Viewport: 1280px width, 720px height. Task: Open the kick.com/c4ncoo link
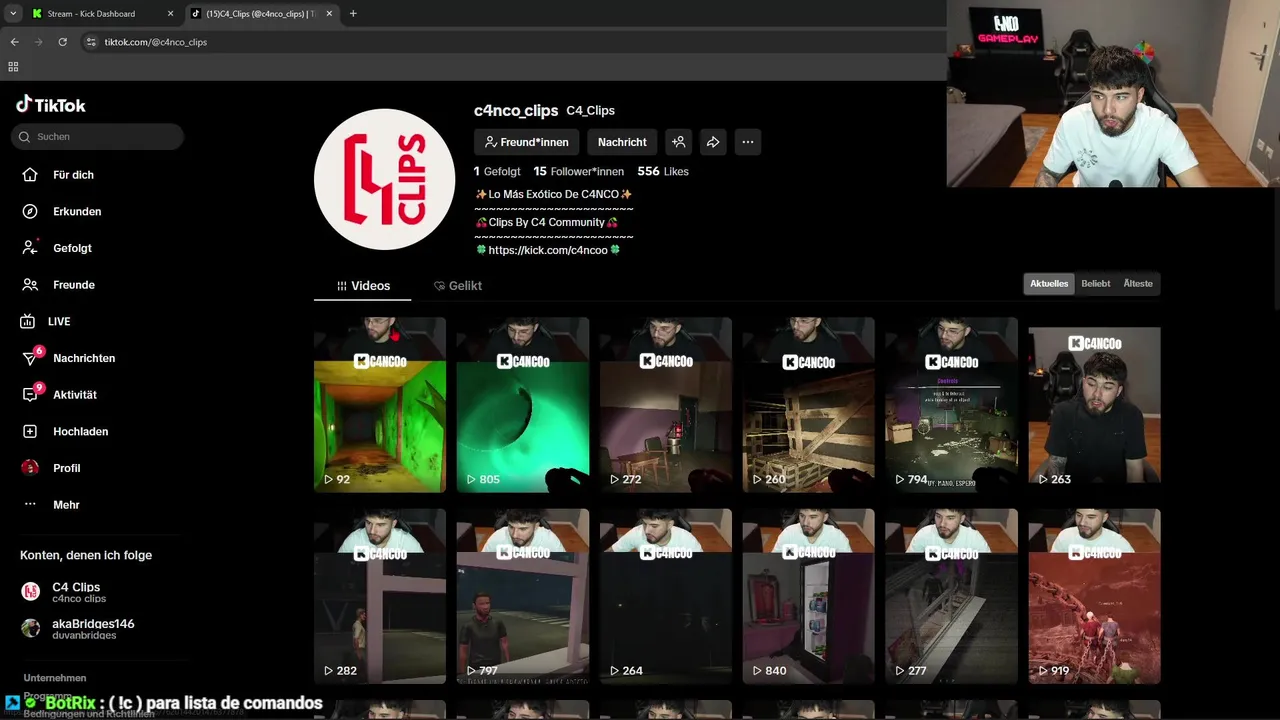pos(548,250)
